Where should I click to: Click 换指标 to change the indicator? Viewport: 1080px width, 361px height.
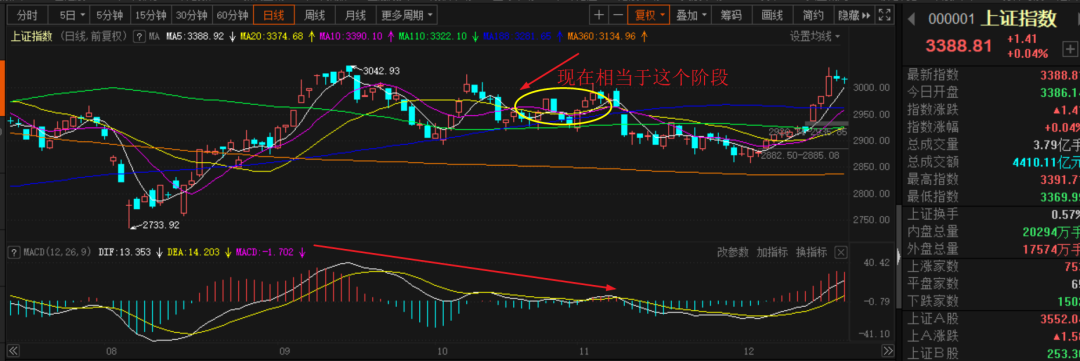811,253
